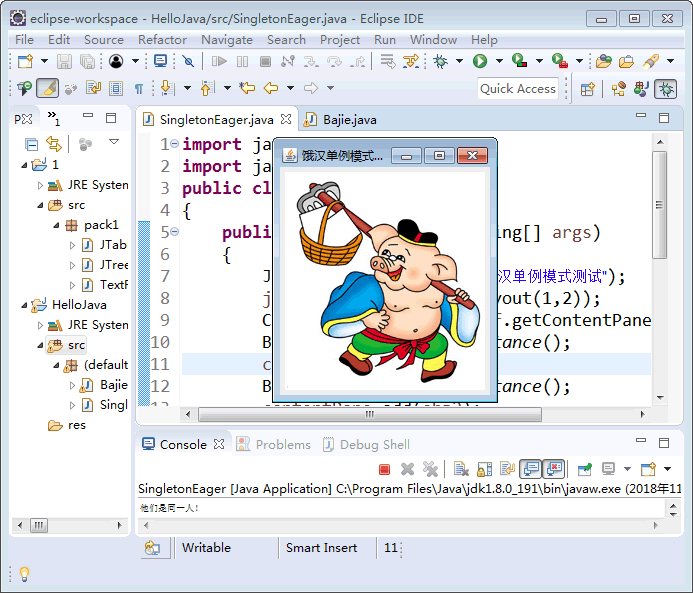Collapse the fold marker at line 5
Viewport: 693px width, 593px height.
175,232
